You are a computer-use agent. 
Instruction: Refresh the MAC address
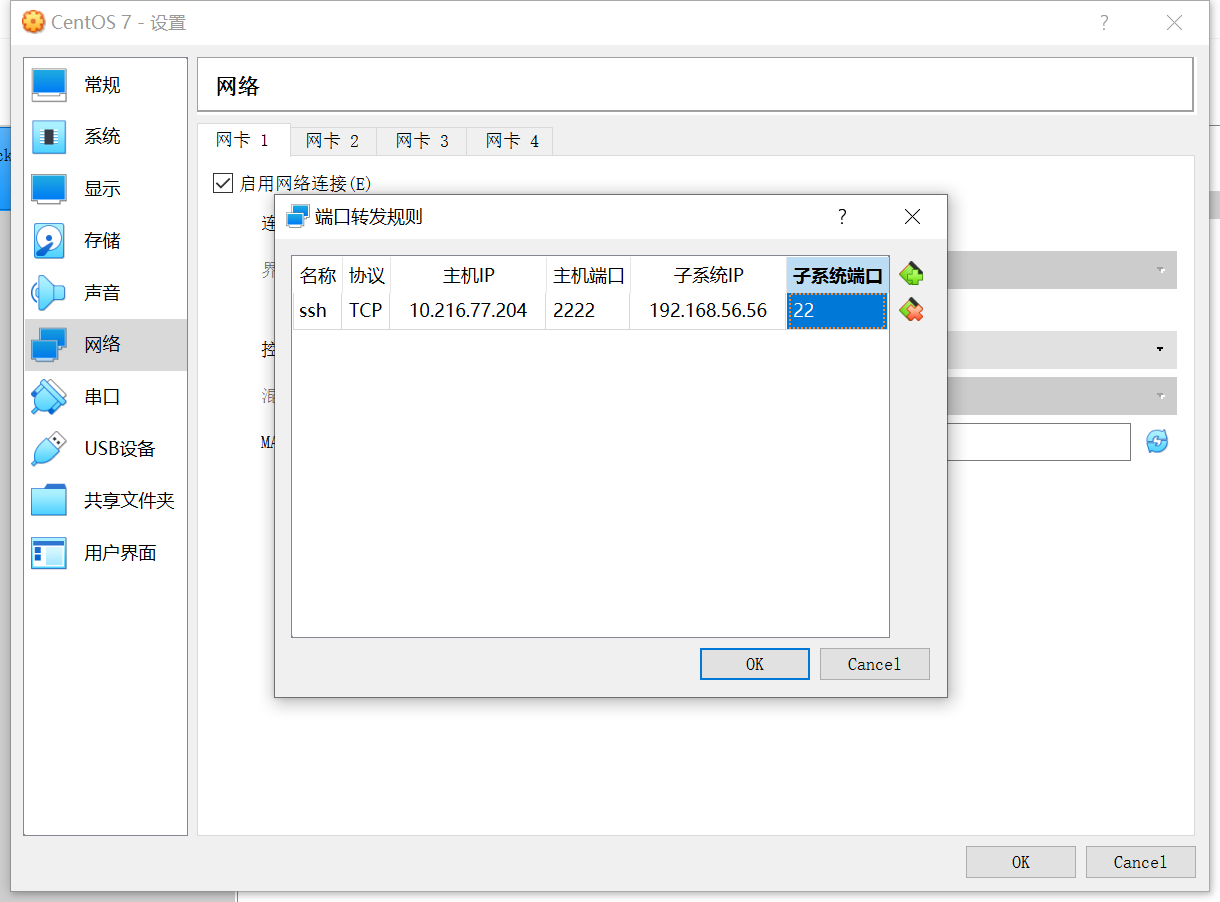[x=1157, y=442]
